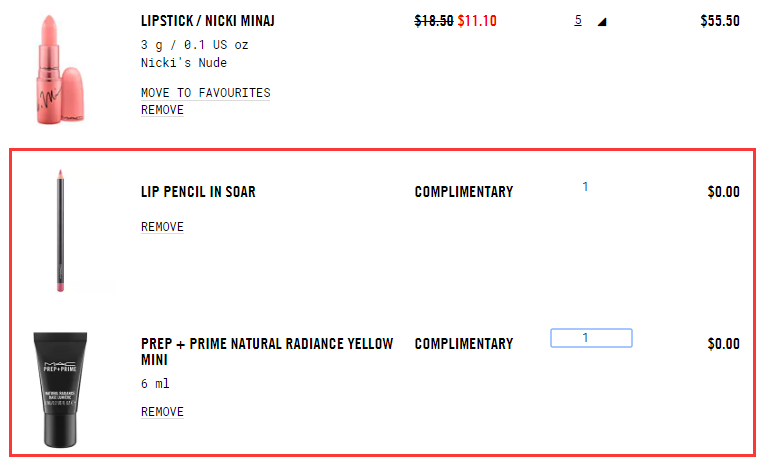Click the $55.50 lipstick line total
Image resolution: width=765 pixels, height=461 pixels.
pyautogui.click(x=718, y=20)
